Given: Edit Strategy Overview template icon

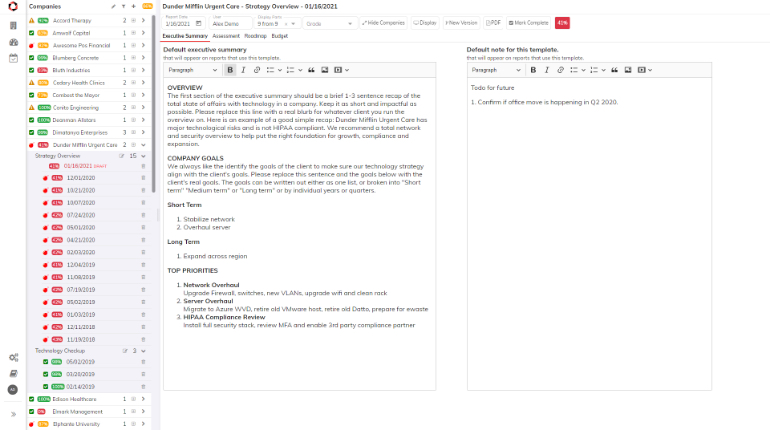Looking at the screenshot, I should click(x=121, y=156).
